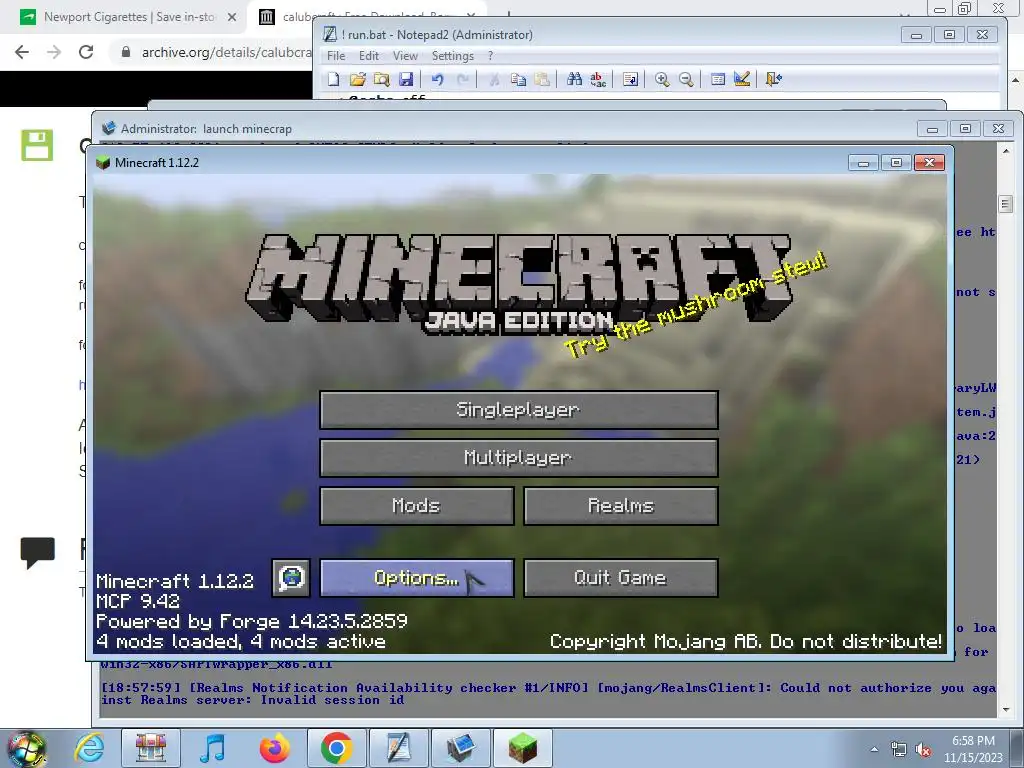Click the Select Scheme icon in Notepad2

click(718, 80)
